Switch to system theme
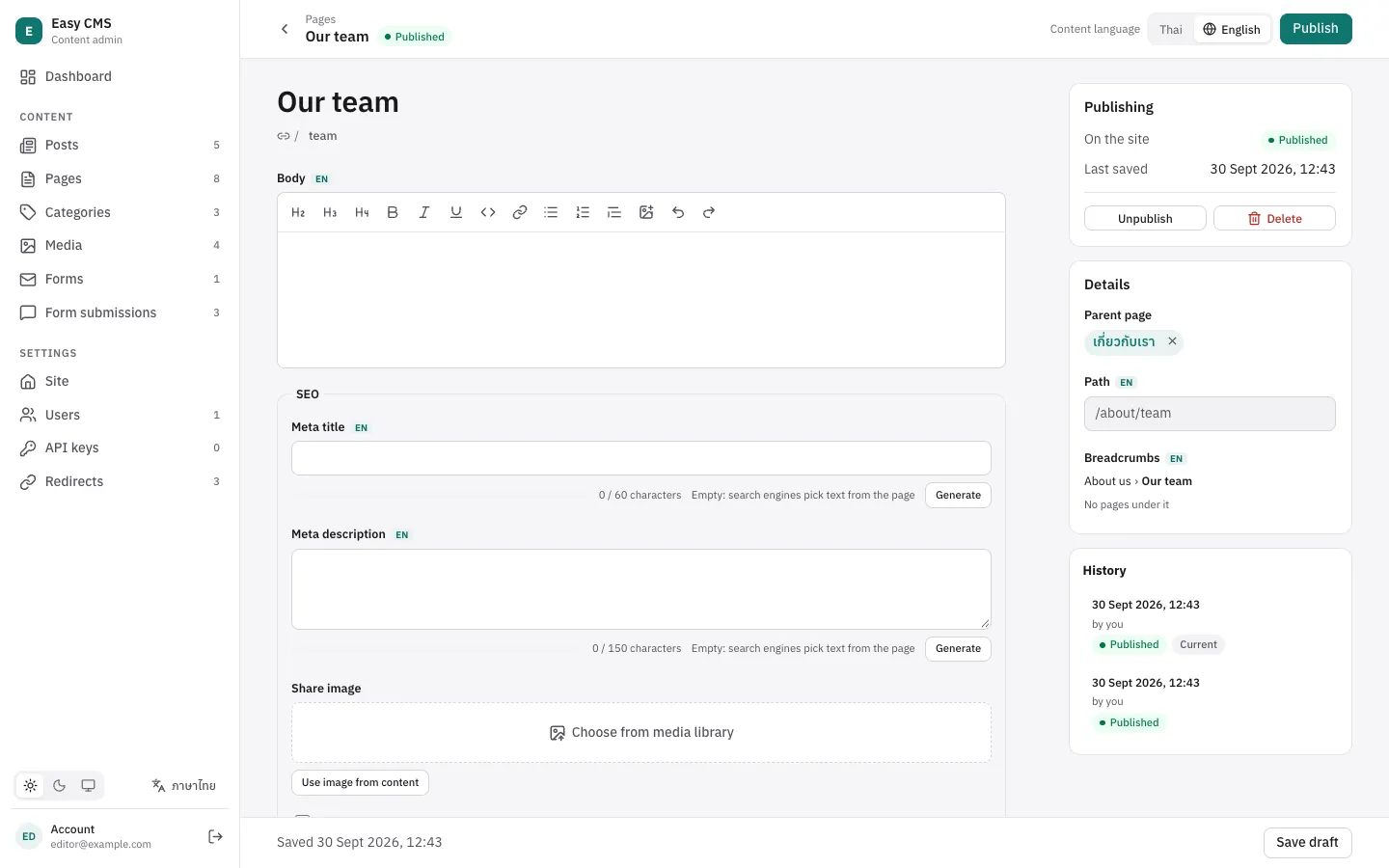 click(x=89, y=786)
